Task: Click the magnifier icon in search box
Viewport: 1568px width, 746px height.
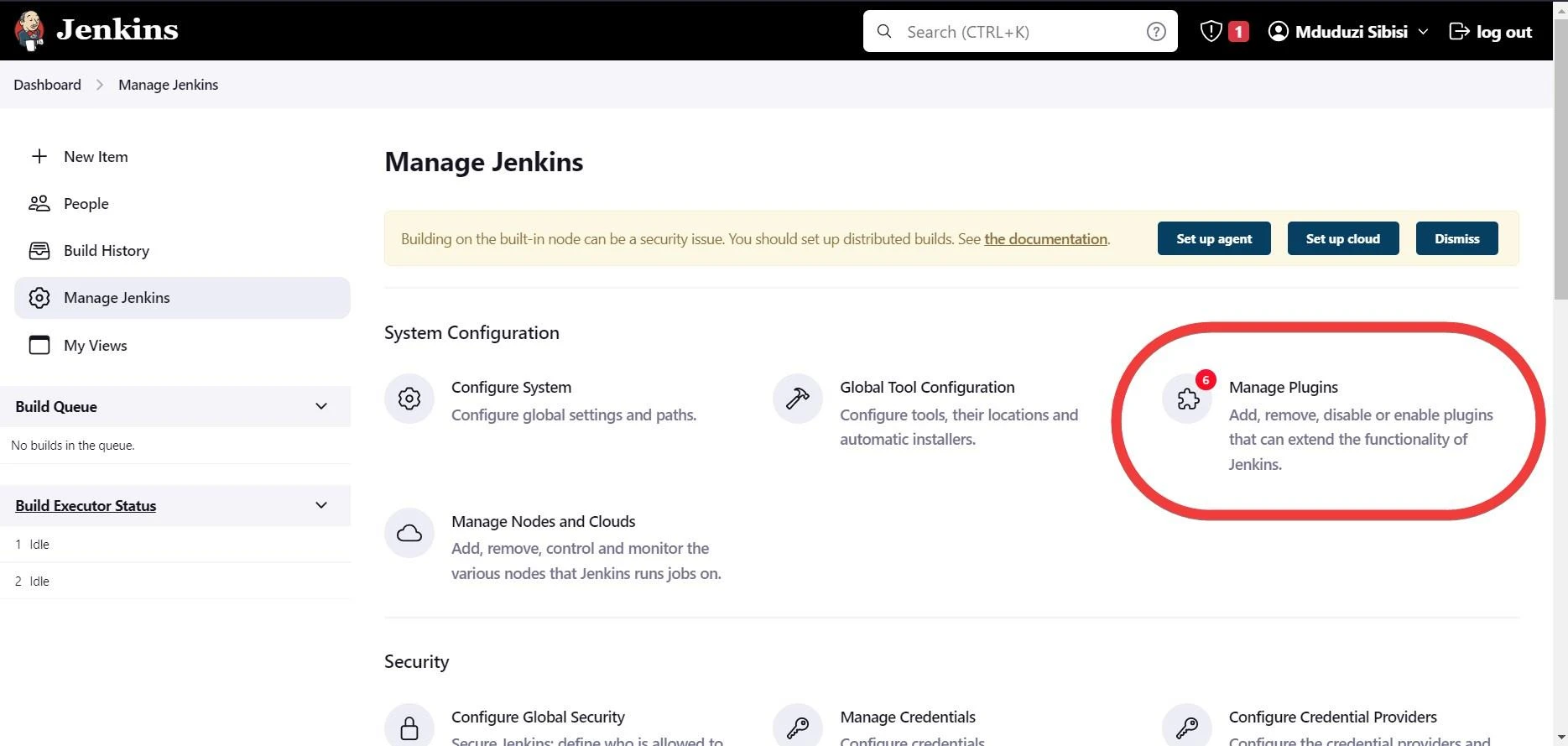Action: coord(884,32)
